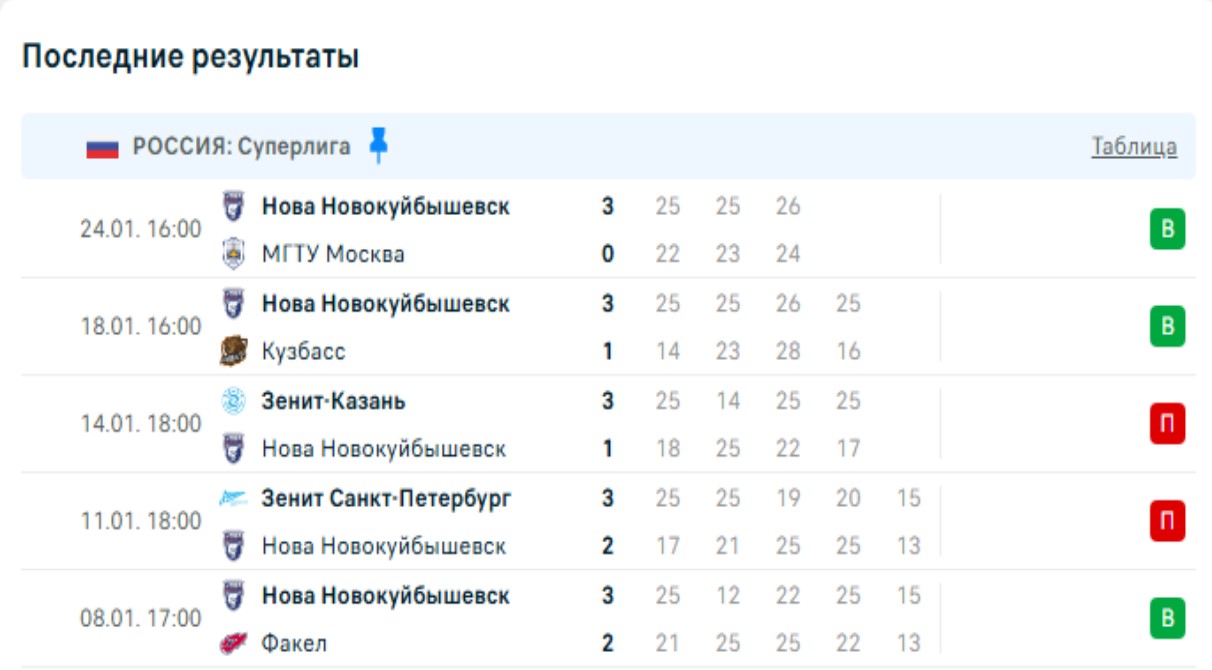Click the Последние результаты heading
The width and height of the screenshot is (1212, 670).
pyautogui.click(x=190, y=57)
